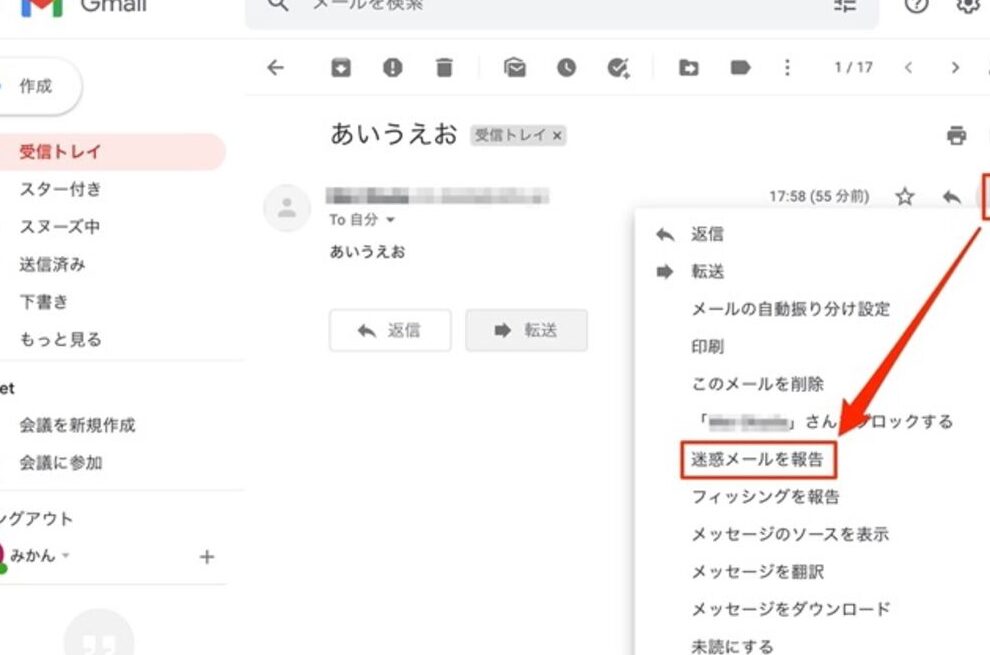Click sender avatar icon
This screenshot has width=990, height=655.
287,208
